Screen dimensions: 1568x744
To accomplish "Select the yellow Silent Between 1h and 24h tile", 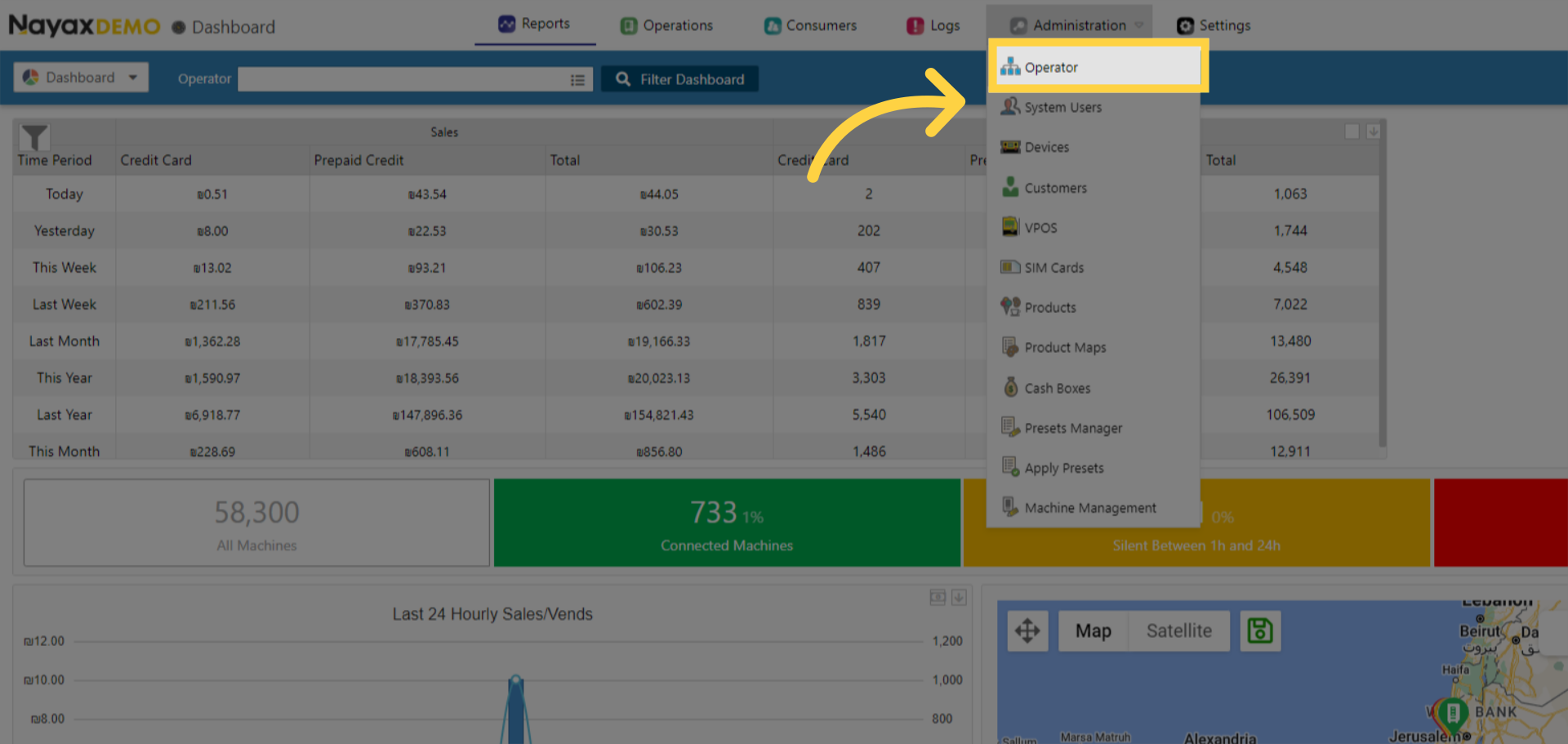I will click(1197, 523).
